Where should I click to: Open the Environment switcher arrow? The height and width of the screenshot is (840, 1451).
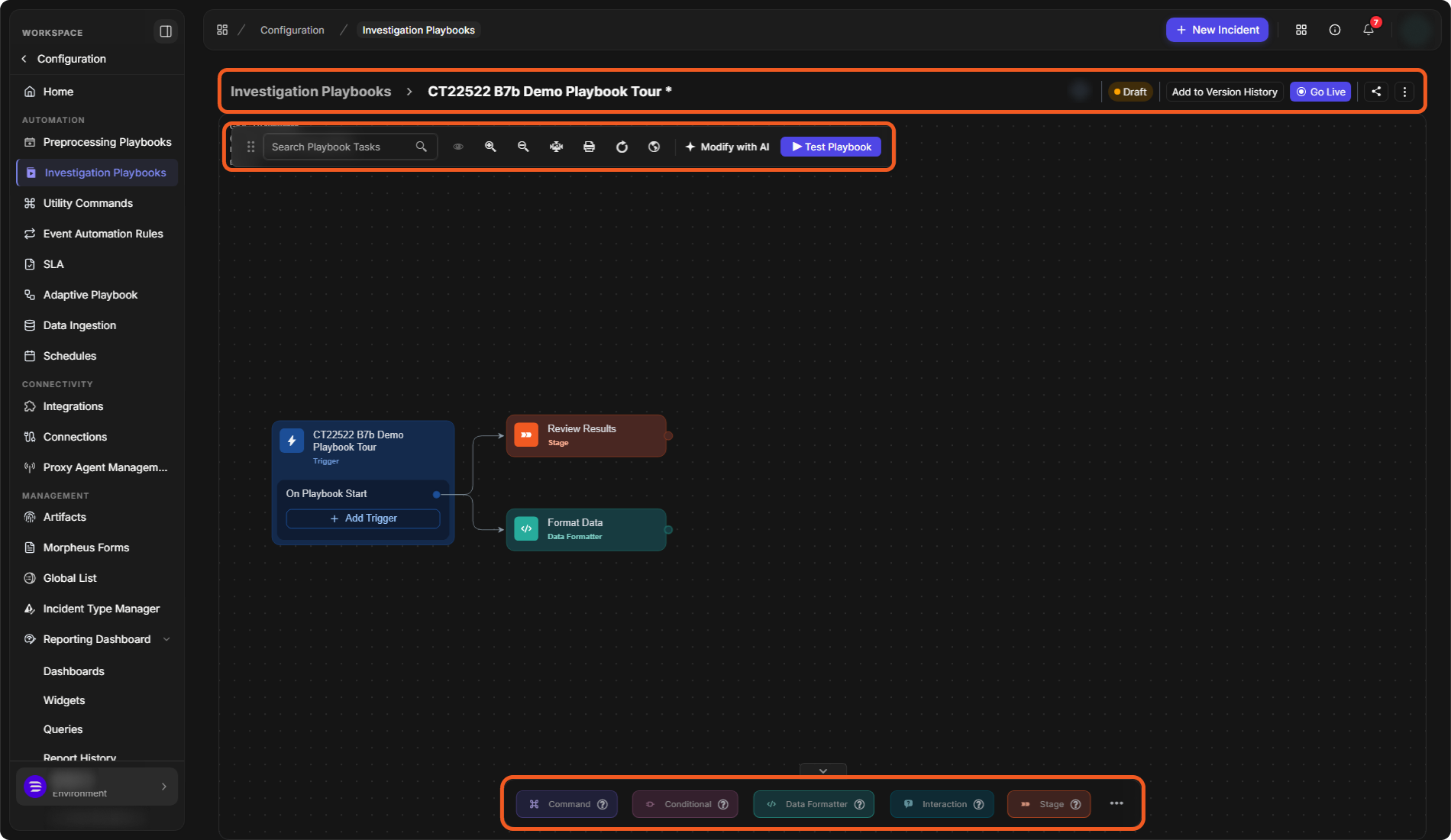point(164,787)
